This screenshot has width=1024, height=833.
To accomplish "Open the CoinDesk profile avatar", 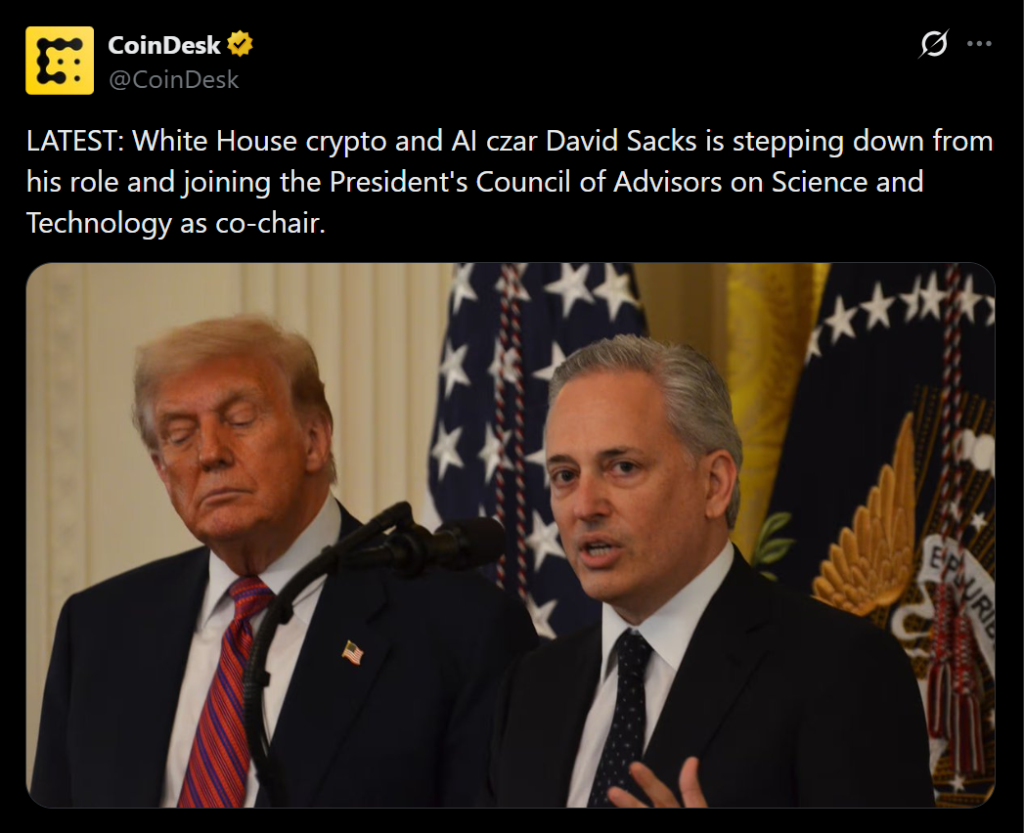I will (59, 61).
